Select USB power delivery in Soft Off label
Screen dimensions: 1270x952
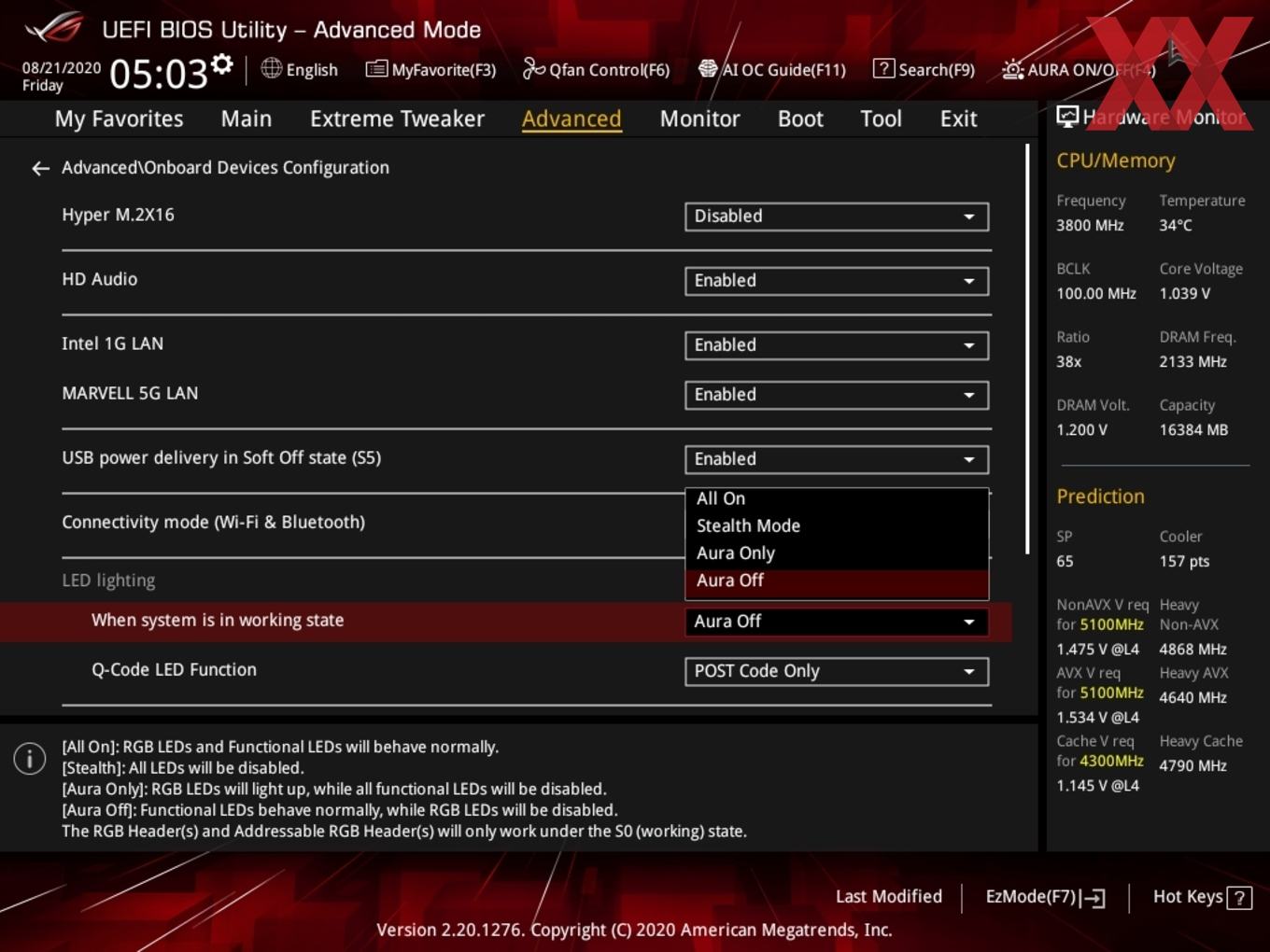[221, 457]
